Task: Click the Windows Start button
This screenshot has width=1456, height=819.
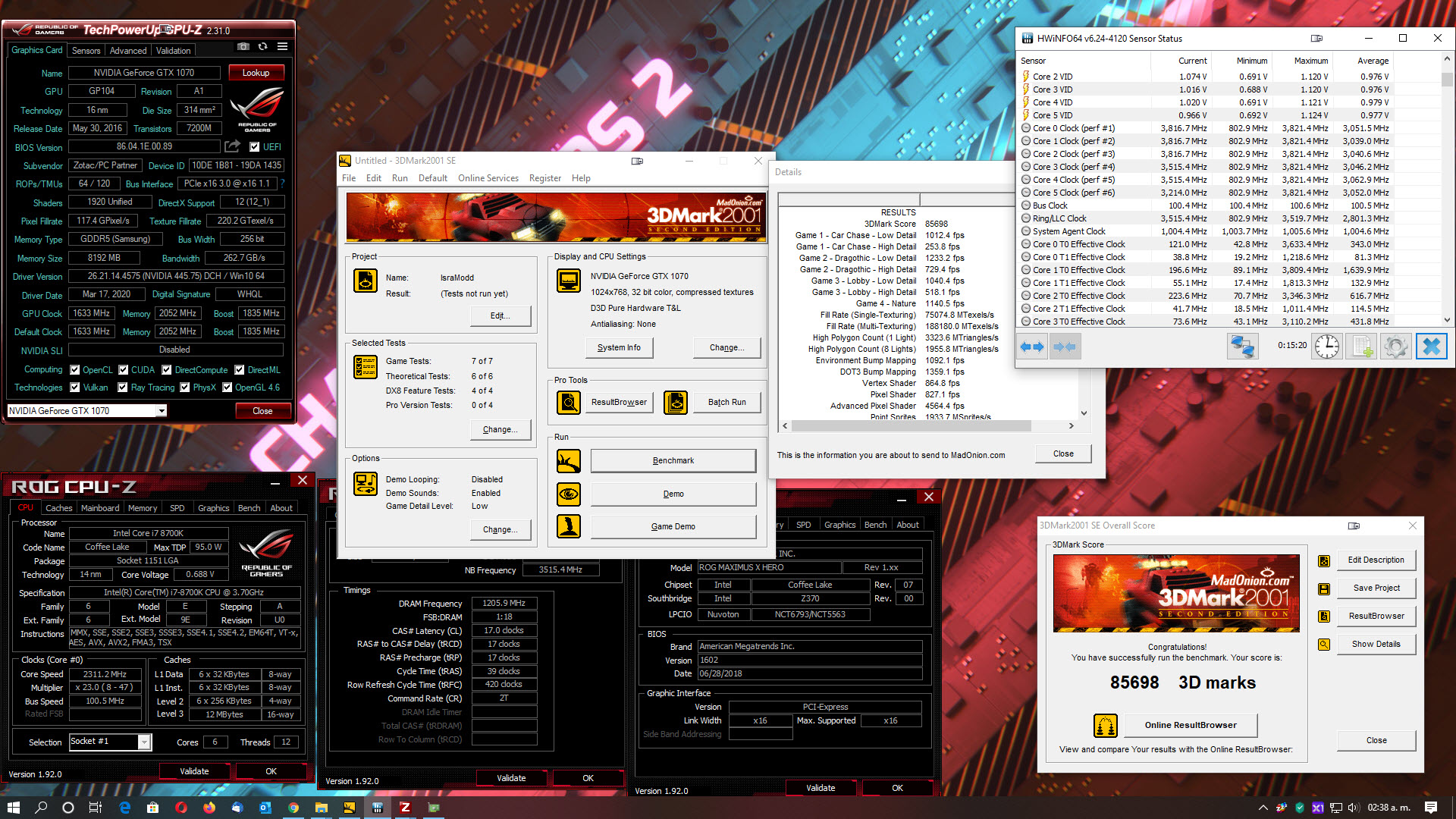Action: point(14,808)
